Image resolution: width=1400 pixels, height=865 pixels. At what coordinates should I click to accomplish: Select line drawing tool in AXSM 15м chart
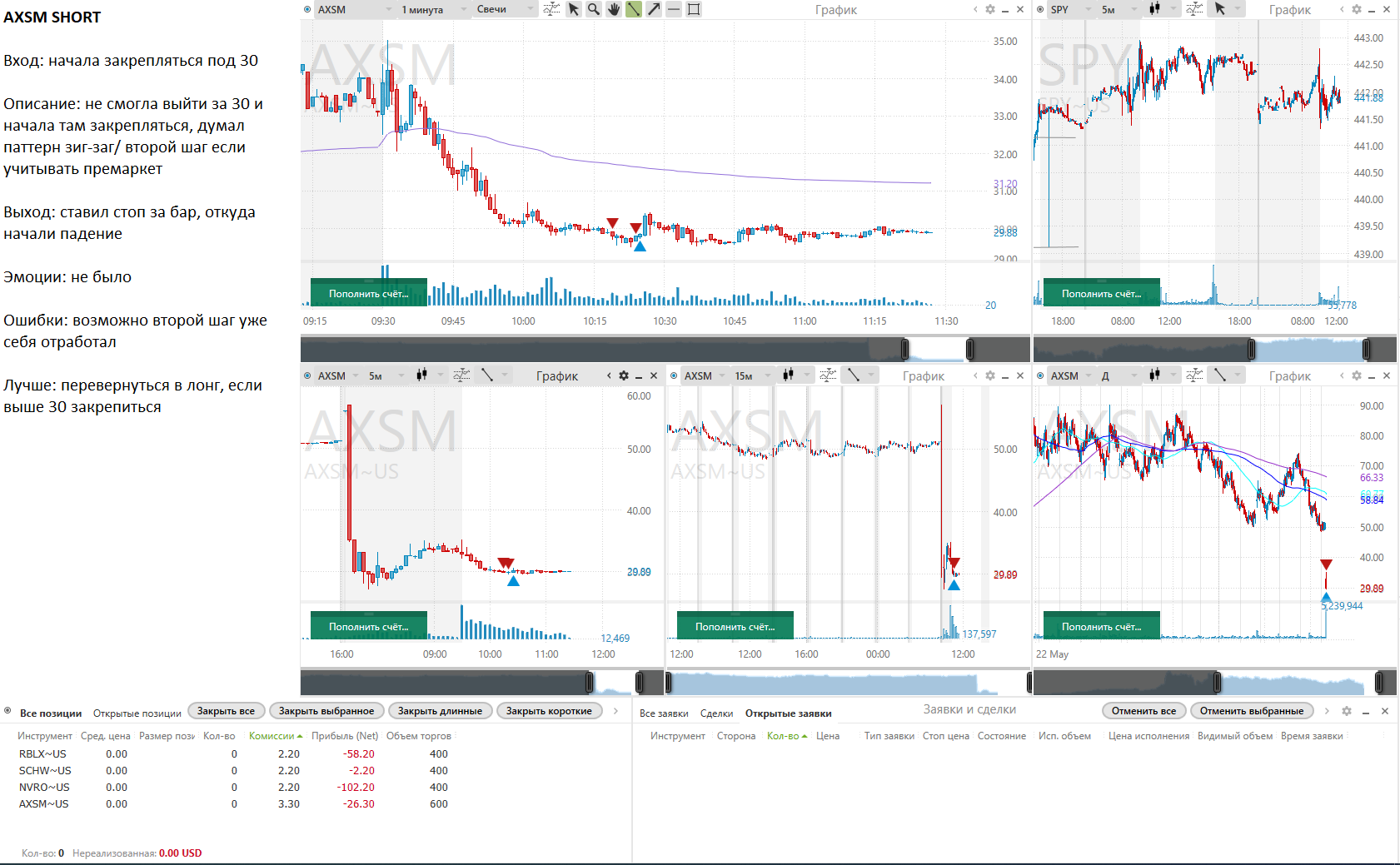click(x=854, y=375)
